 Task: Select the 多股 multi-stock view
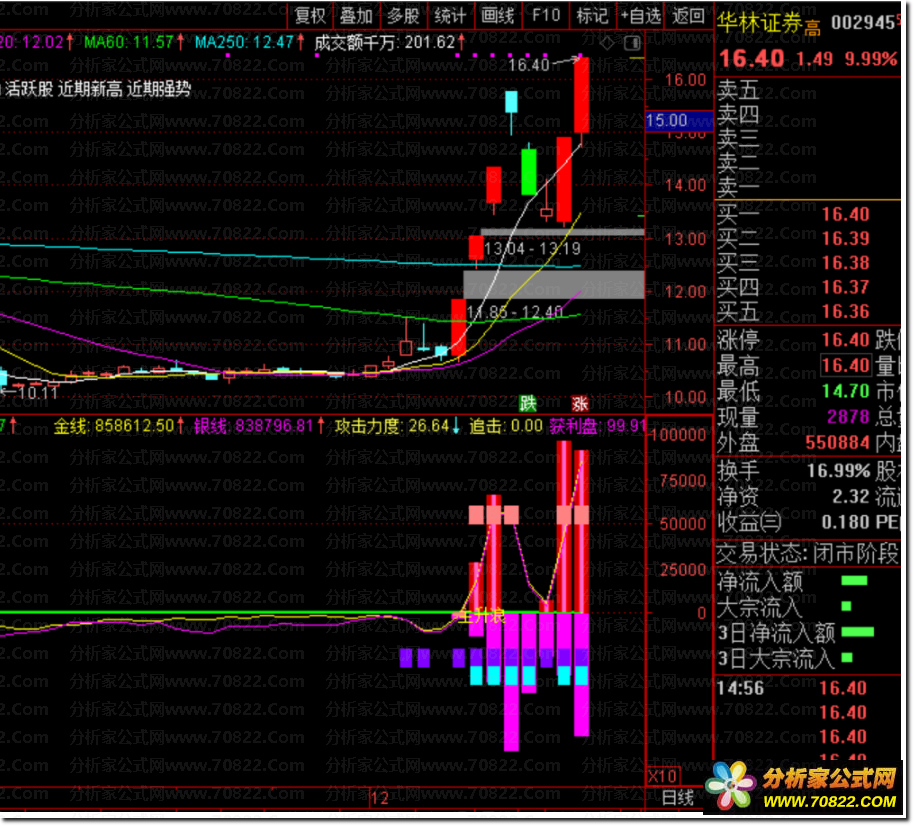(x=404, y=16)
